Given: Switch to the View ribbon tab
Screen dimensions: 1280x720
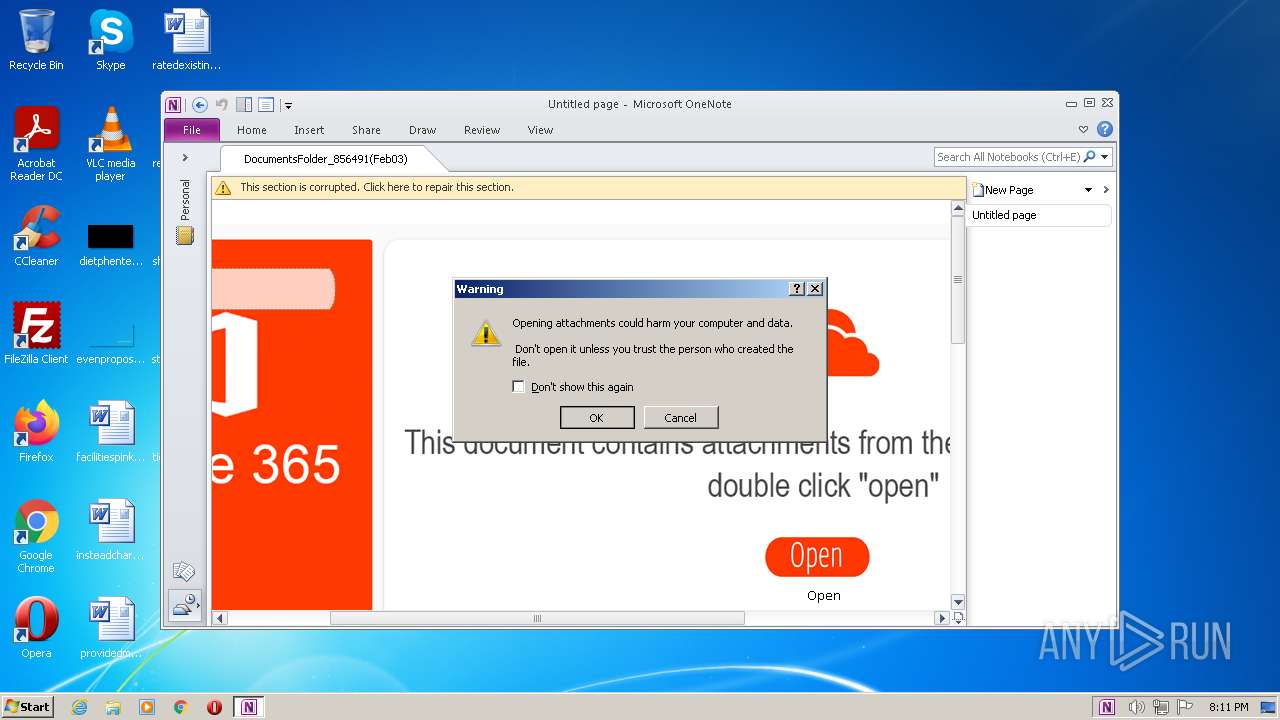Looking at the screenshot, I should click(x=541, y=130).
